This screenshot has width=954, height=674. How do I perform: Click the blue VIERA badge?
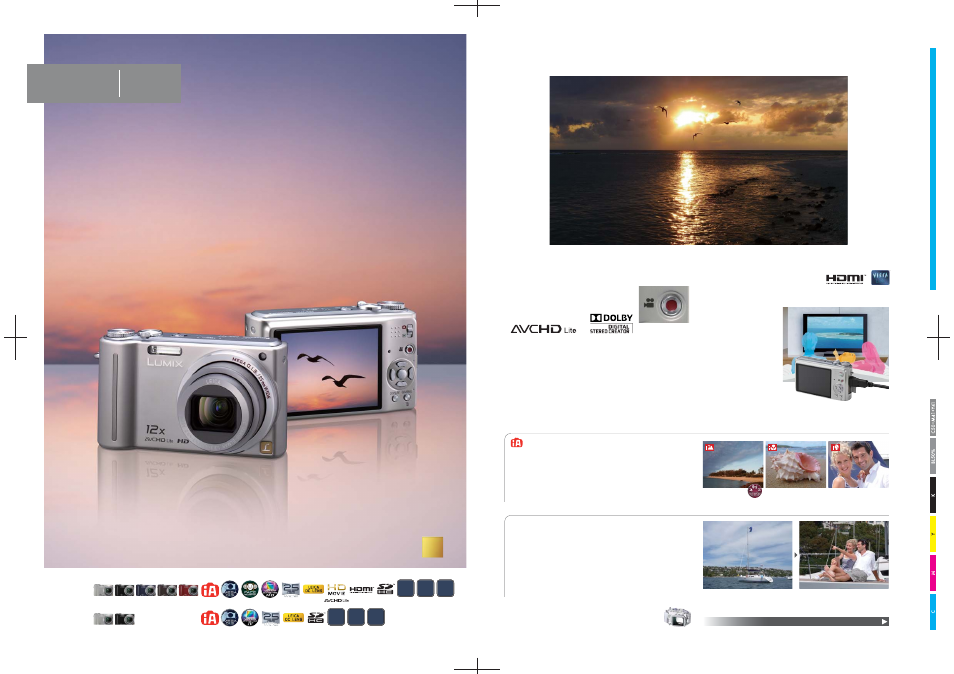880,277
